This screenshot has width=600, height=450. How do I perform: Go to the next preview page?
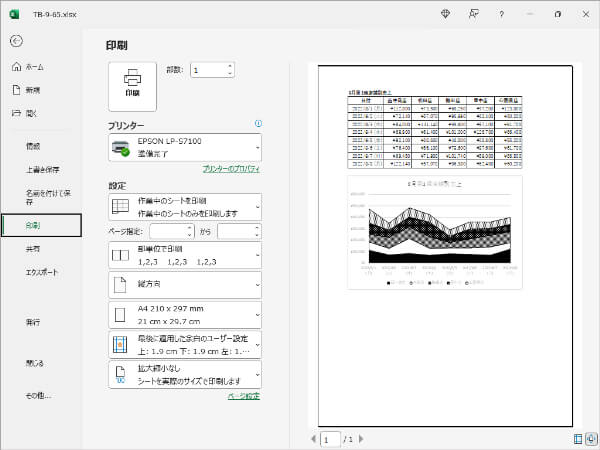tap(360, 438)
